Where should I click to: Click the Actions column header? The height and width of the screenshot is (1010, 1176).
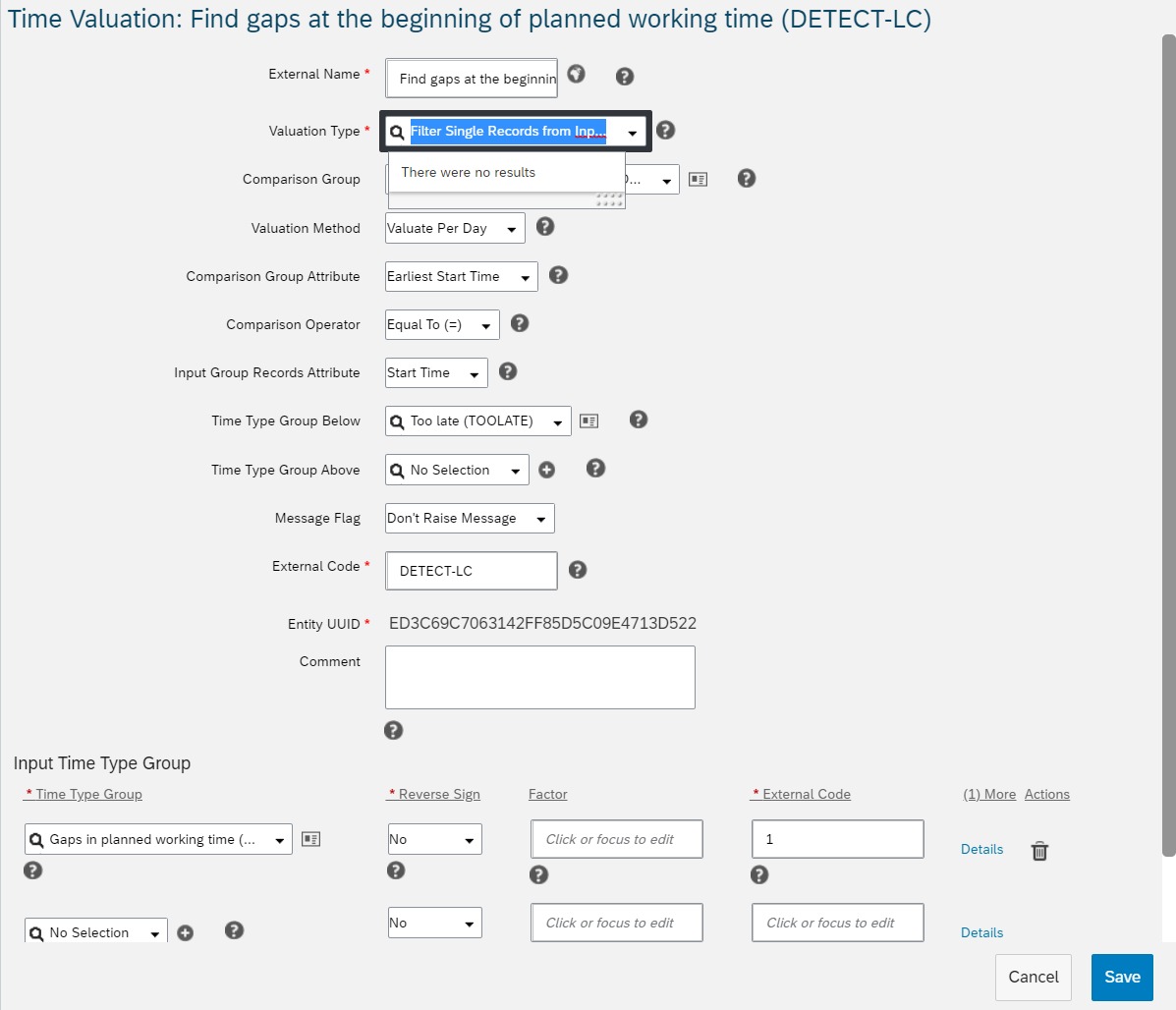pos(1047,794)
